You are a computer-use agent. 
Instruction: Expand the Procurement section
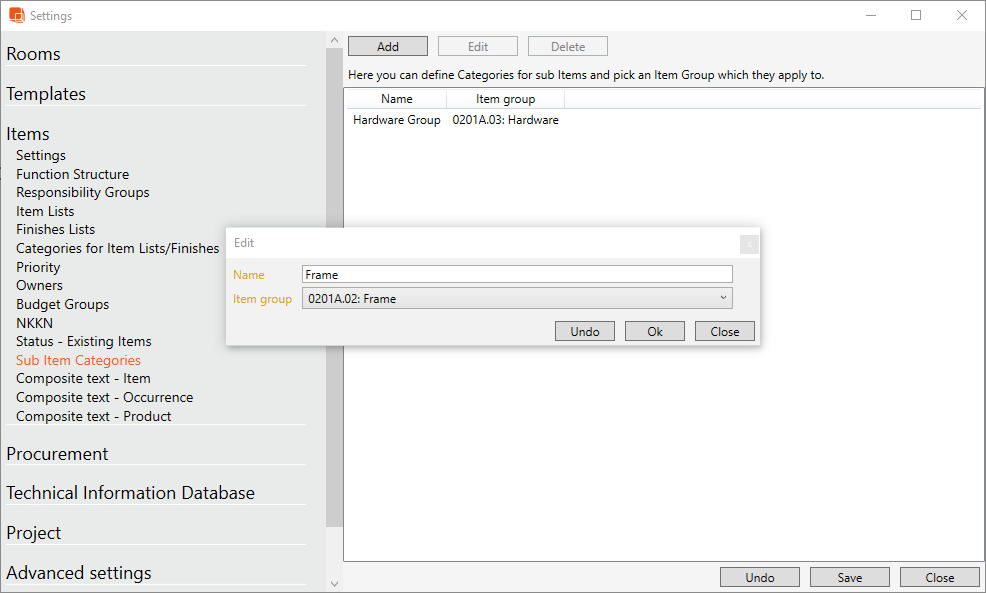pos(57,454)
